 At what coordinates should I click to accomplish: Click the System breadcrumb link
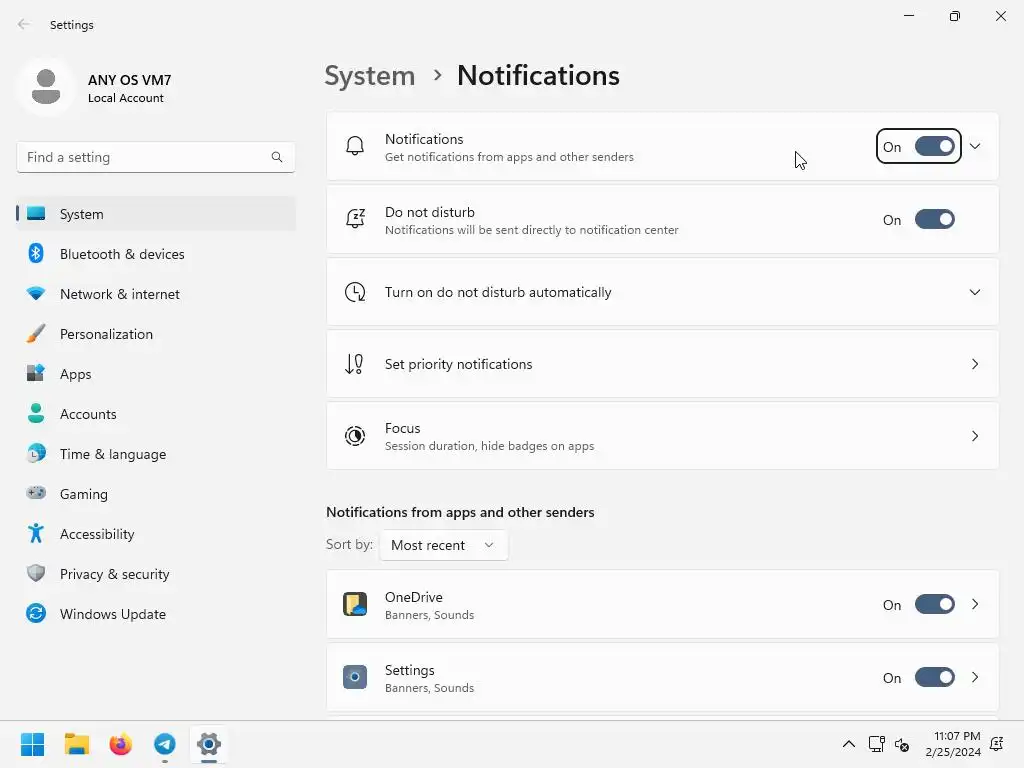[x=369, y=76]
